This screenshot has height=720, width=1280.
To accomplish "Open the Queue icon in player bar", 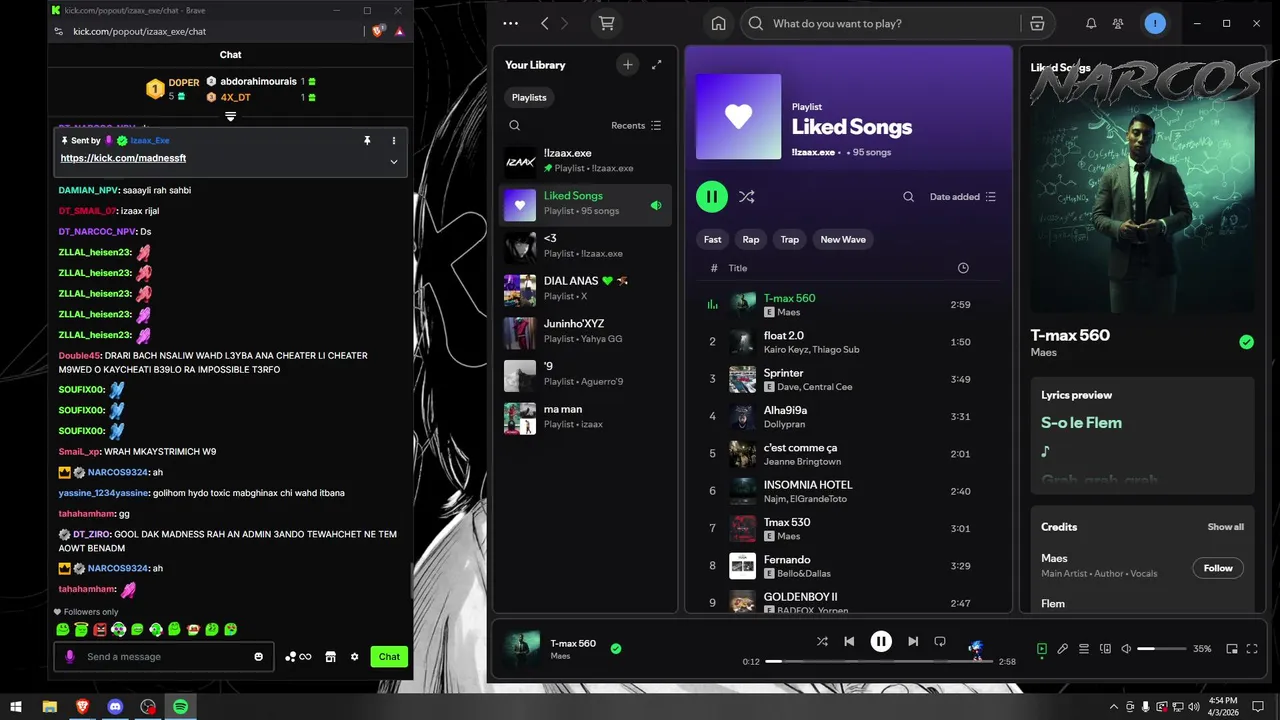I will pyautogui.click(x=1084, y=649).
